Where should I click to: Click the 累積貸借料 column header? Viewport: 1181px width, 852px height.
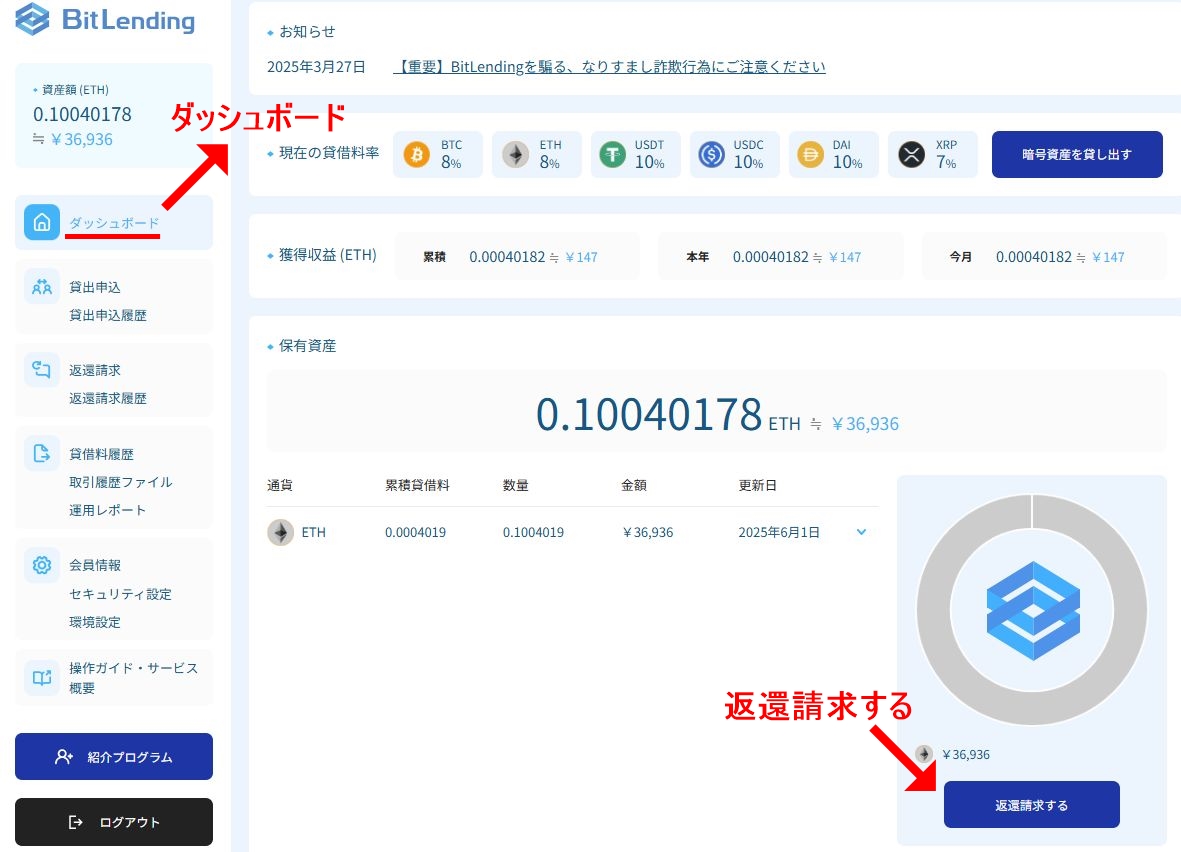tap(417, 485)
